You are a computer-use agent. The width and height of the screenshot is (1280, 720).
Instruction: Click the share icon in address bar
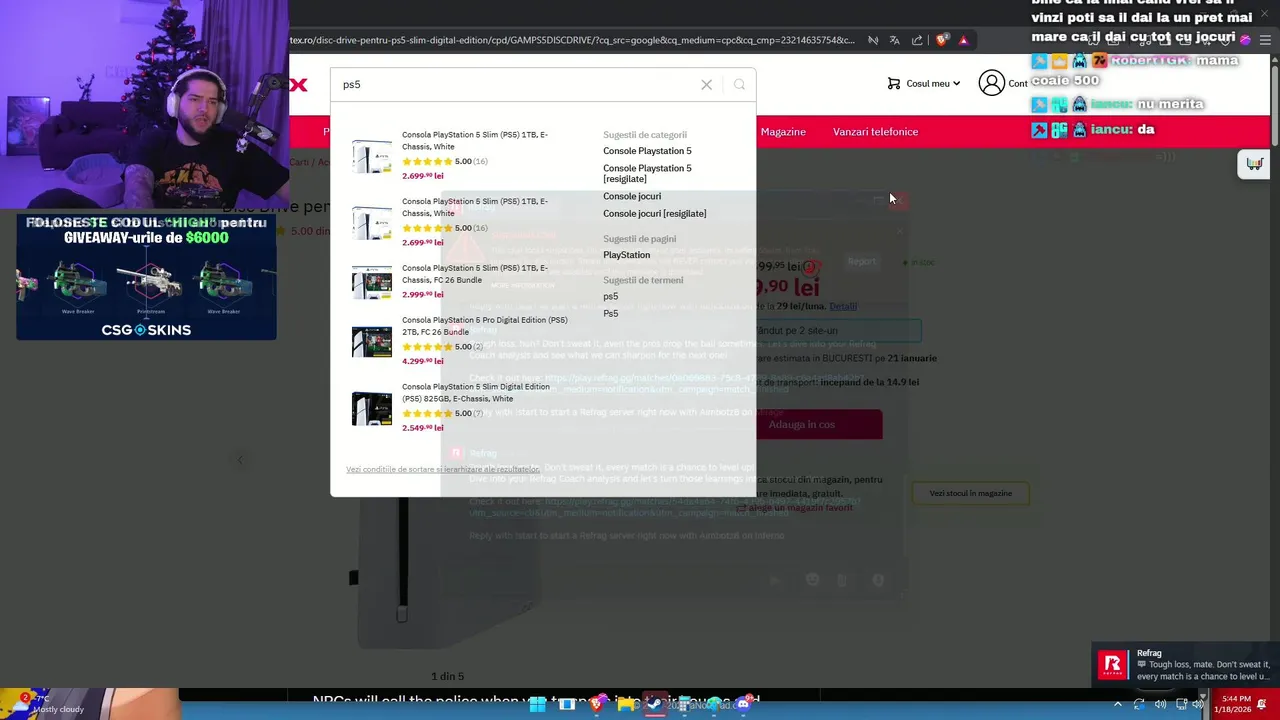(917, 40)
